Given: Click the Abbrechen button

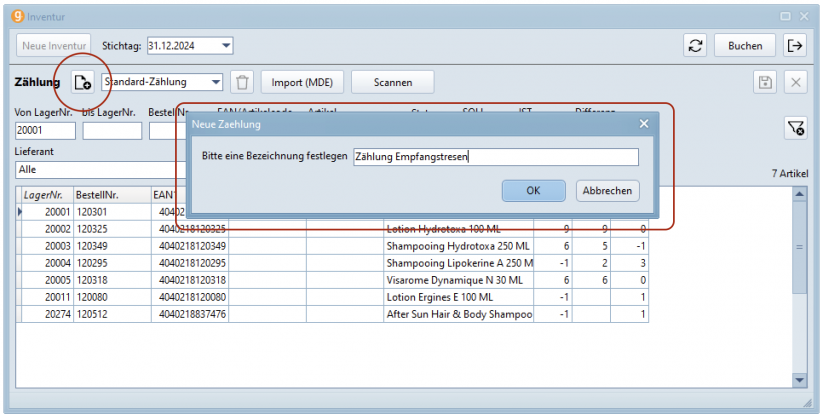Looking at the screenshot, I should click(x=607, y=191).
